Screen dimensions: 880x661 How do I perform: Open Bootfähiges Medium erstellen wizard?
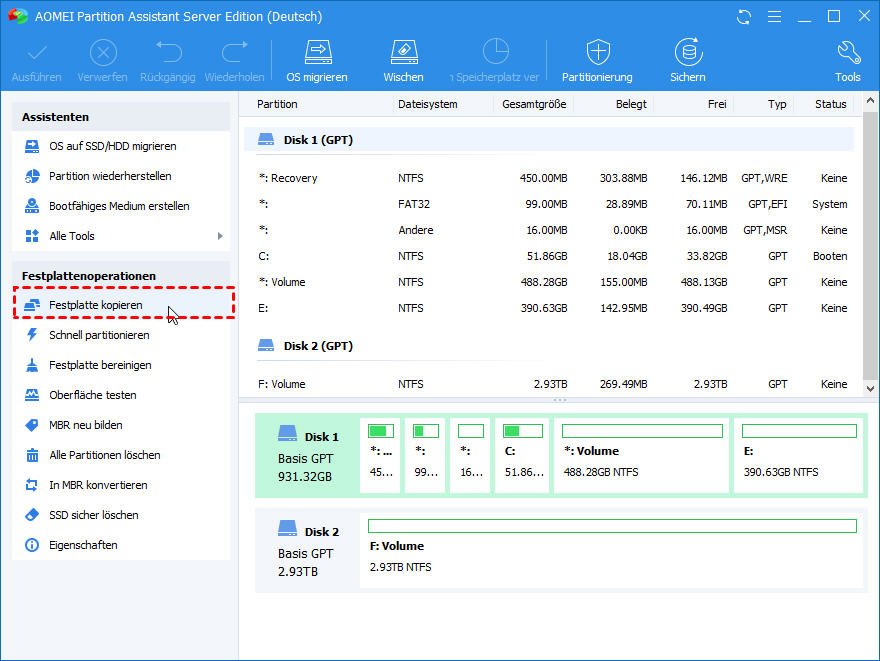click(119, 206)
